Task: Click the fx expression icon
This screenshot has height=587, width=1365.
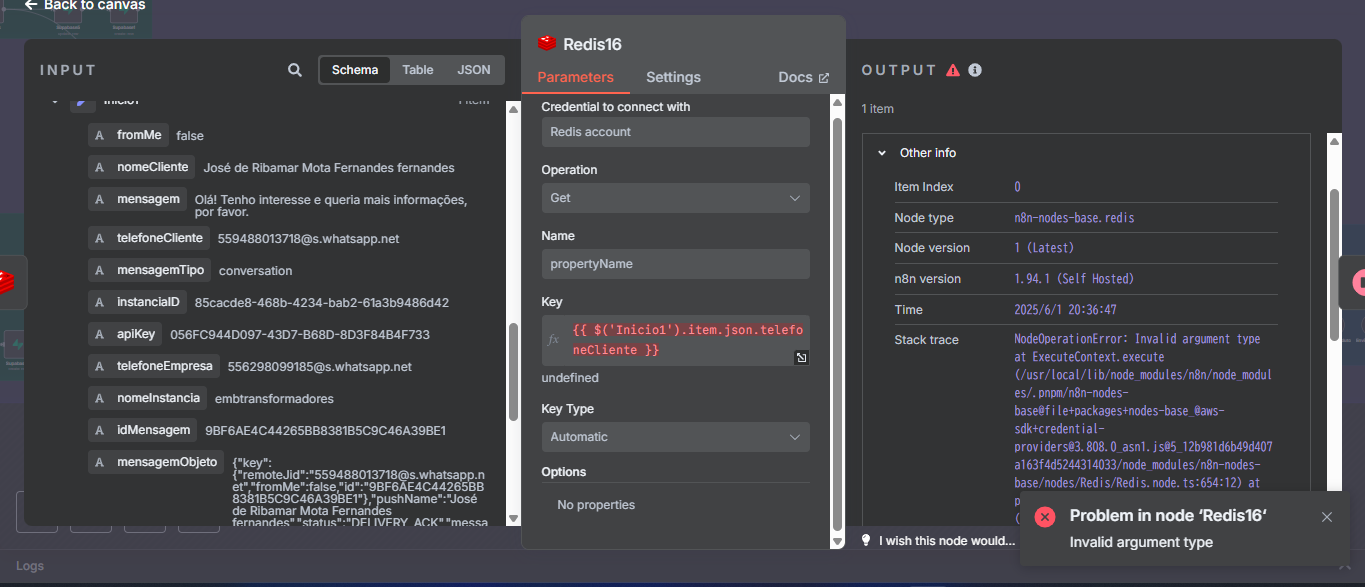Action: click(554, 340)
